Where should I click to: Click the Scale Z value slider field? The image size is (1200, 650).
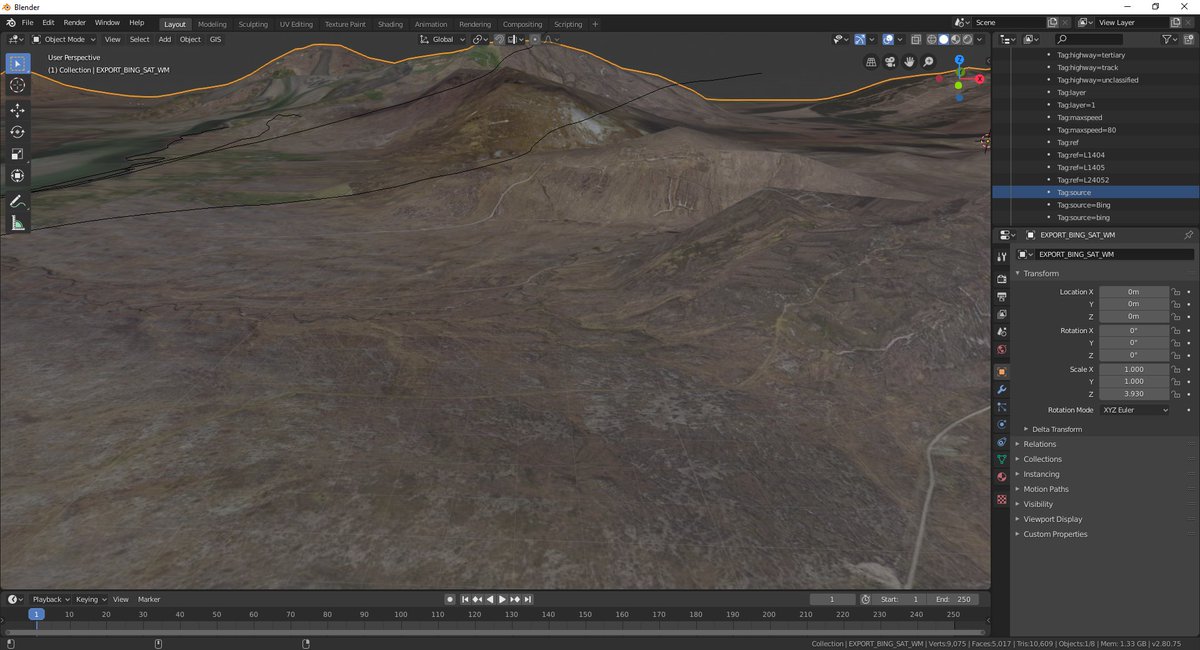pyautogui.click(x=1134, y=394)
